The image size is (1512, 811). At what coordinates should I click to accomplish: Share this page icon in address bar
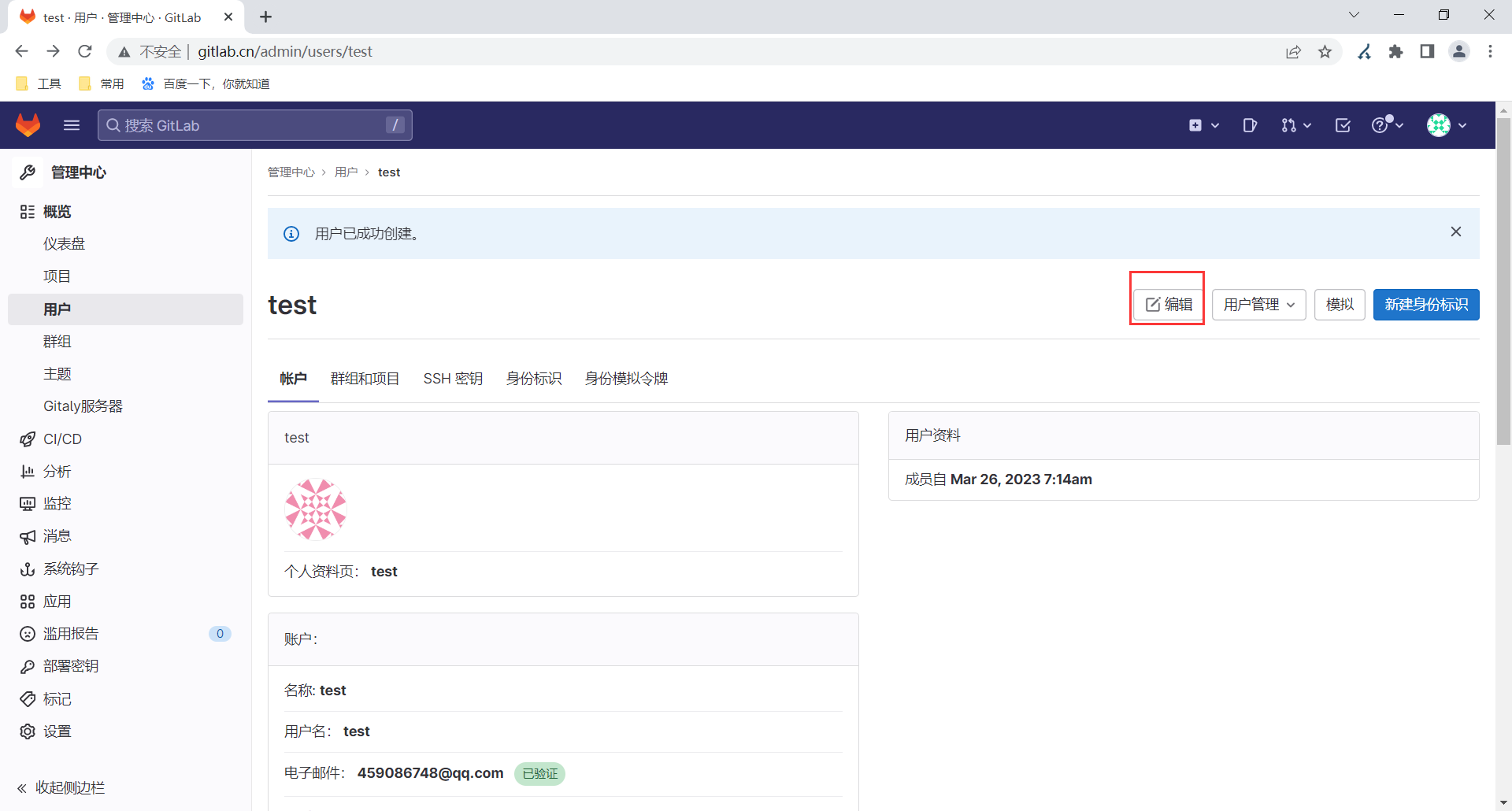click(1293, 52)
